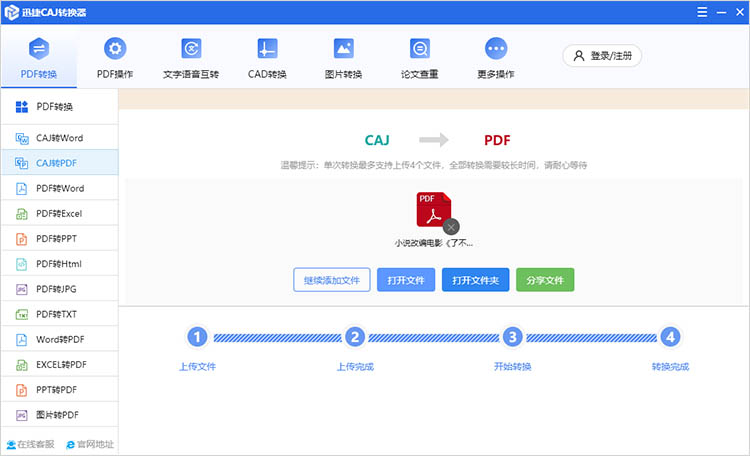Click the red PDF file thumbnail
750x456 pixels.
coord(433,209)
